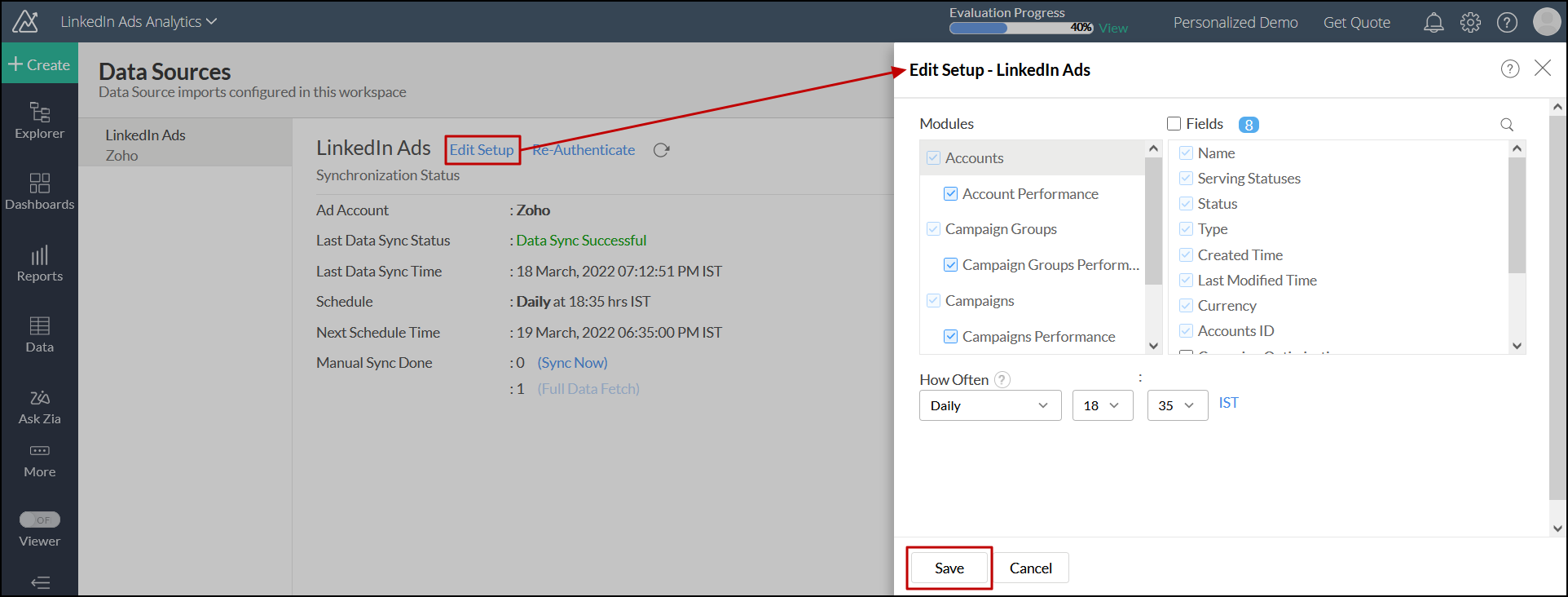Click the Sync Now link

tap(572, 363)
